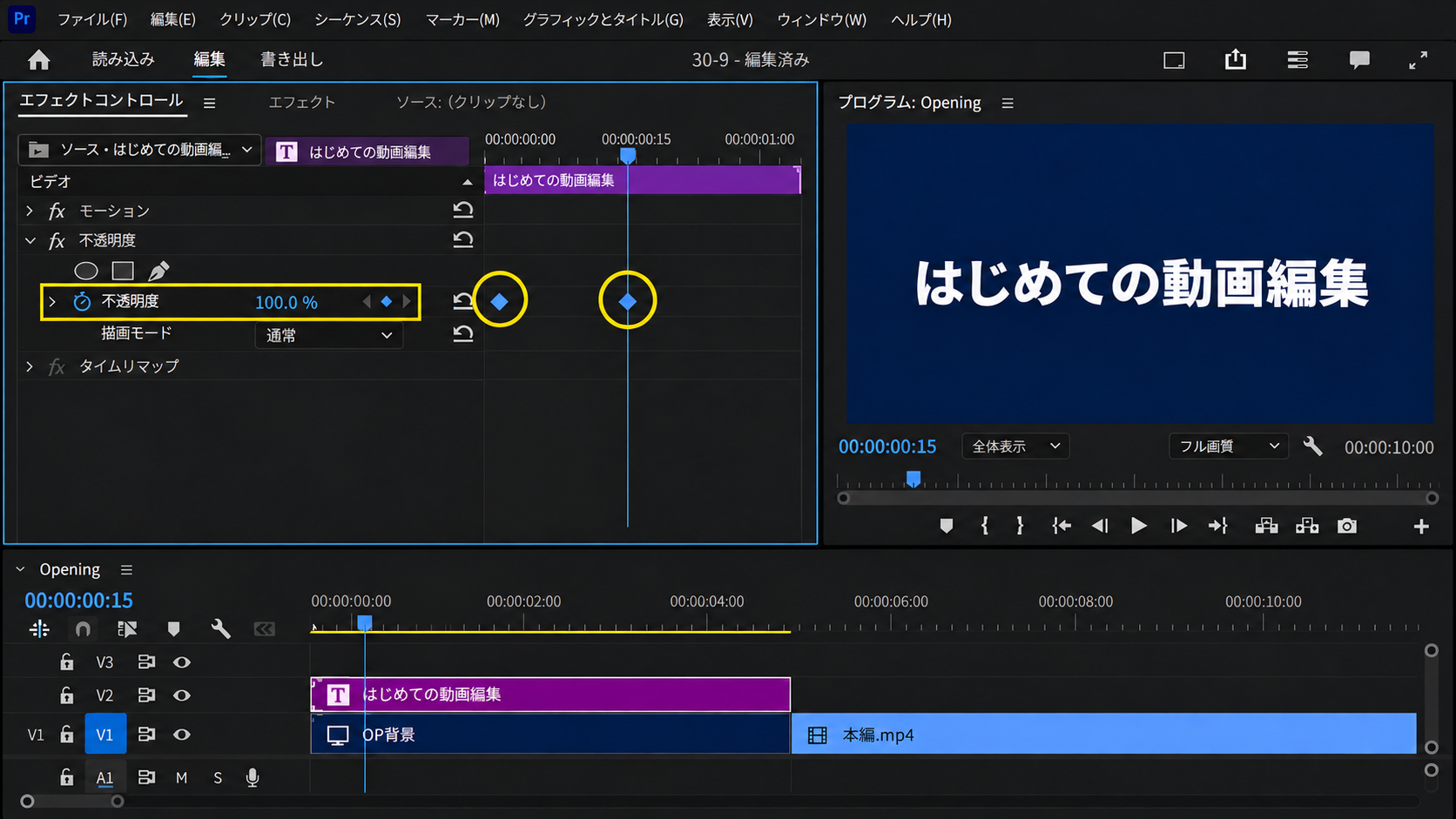The width and height of the screenshot is (1456, 819).
Task: Expand the モーション effect properties
Action: (x=30, y=211)
